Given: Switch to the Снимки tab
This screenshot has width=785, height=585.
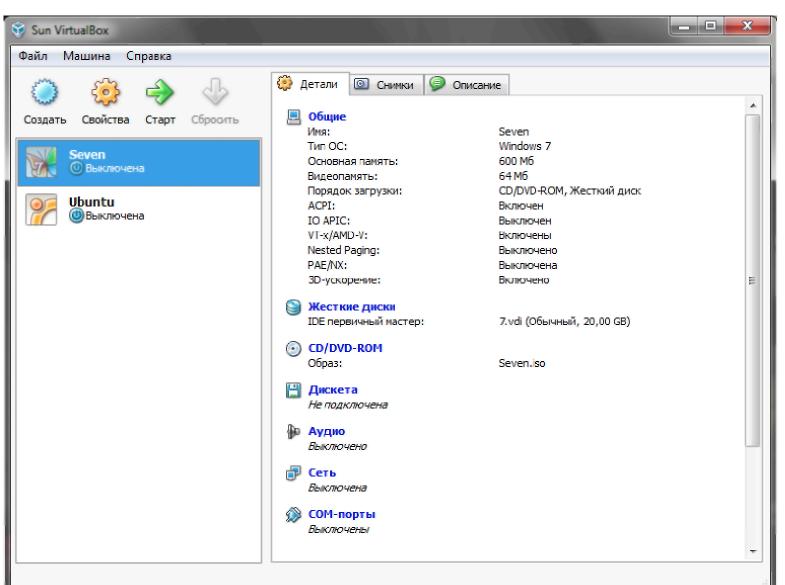Looking at the screenshot, I should point(386,85).
